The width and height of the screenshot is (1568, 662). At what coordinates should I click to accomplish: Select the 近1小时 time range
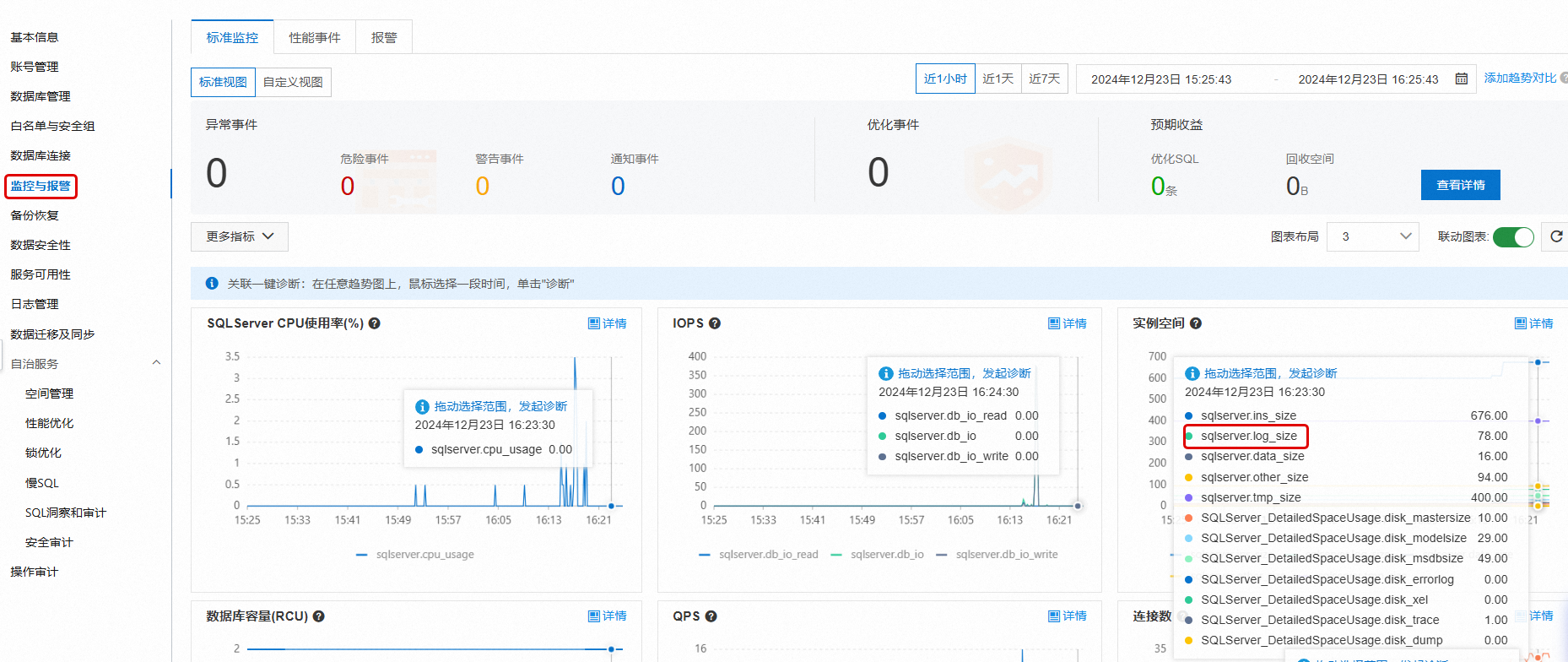945,79
